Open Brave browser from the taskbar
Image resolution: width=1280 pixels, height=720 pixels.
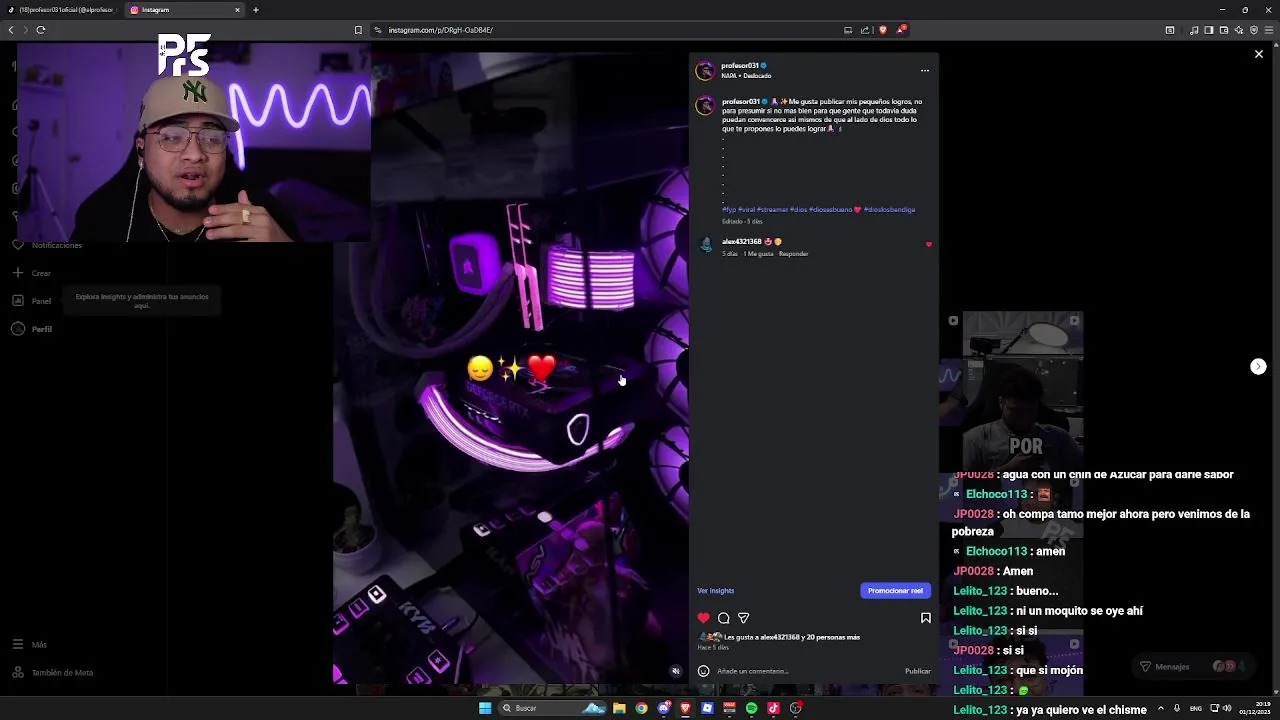[x=685, y=708]
